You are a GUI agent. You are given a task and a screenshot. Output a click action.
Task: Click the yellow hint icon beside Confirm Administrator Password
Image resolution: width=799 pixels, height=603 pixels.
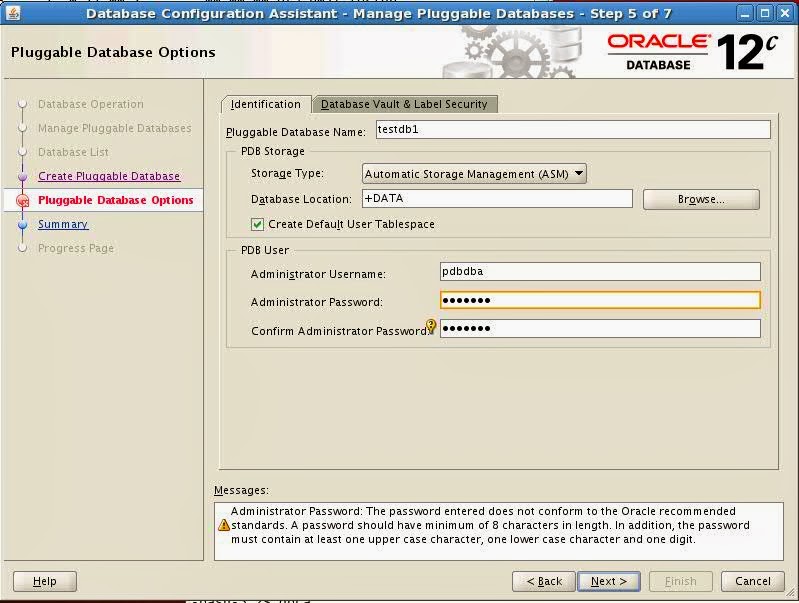[431, 325]
